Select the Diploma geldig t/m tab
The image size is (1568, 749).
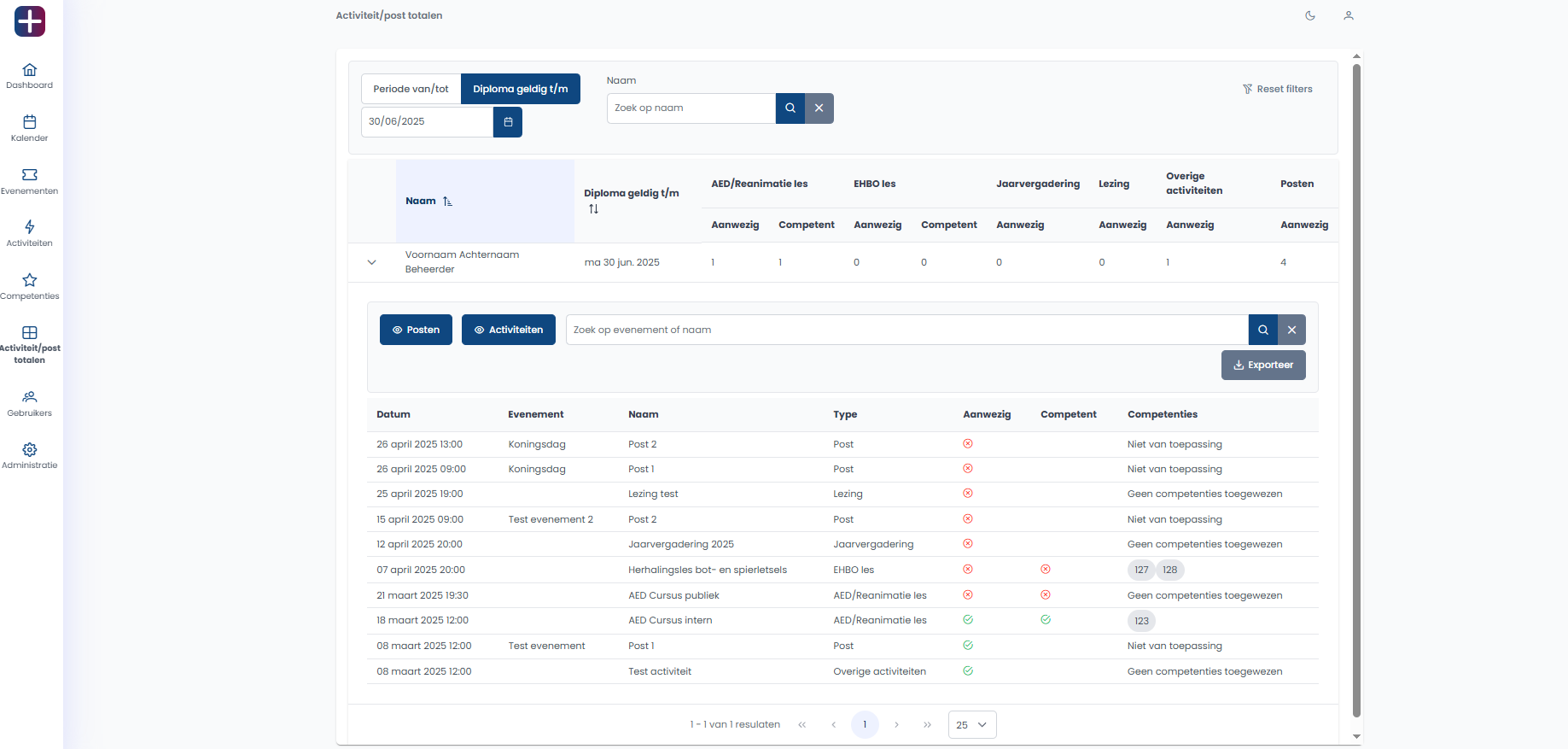(x=520, y=89)
